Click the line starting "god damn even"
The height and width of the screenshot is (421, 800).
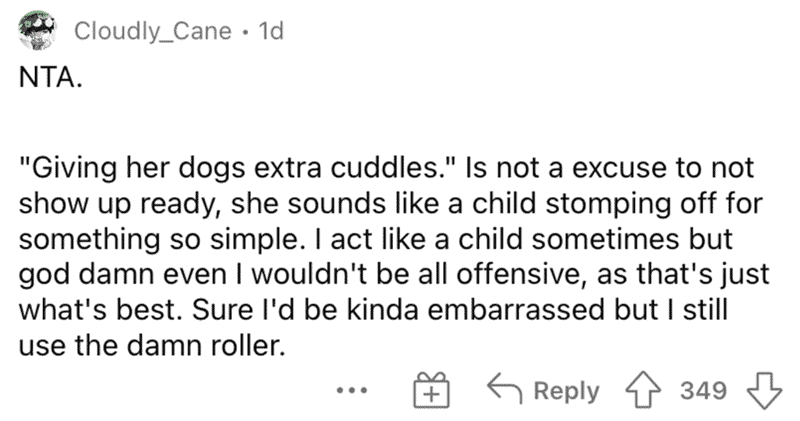click(394, 274)
